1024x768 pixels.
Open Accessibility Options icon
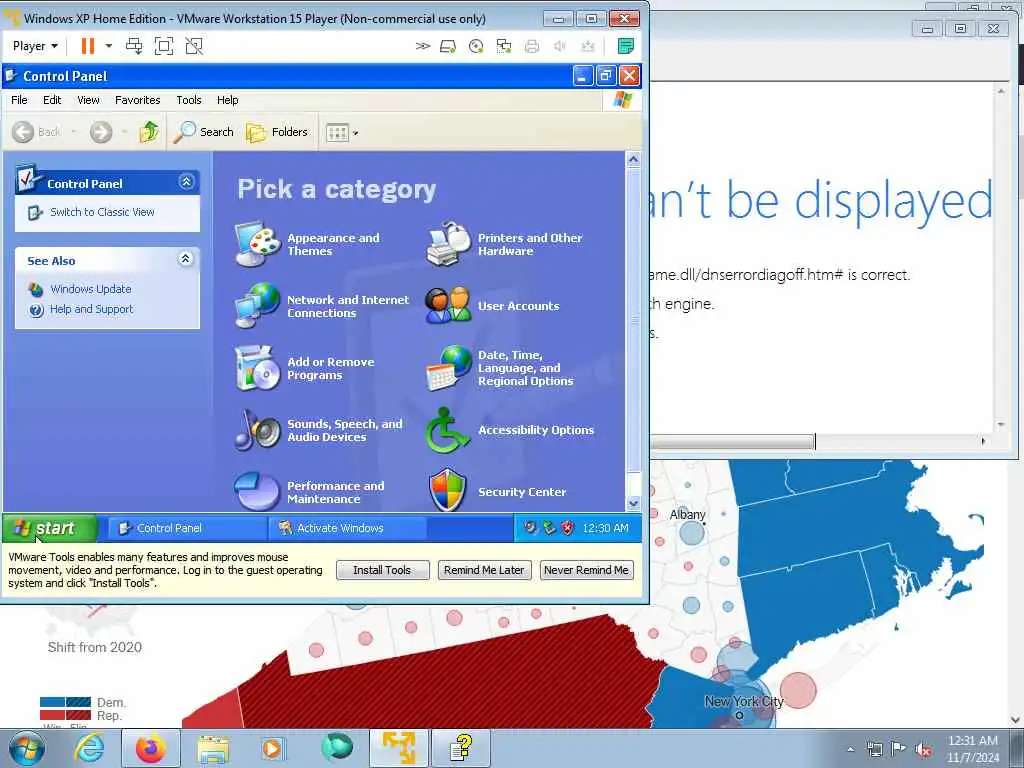(448, 430)
